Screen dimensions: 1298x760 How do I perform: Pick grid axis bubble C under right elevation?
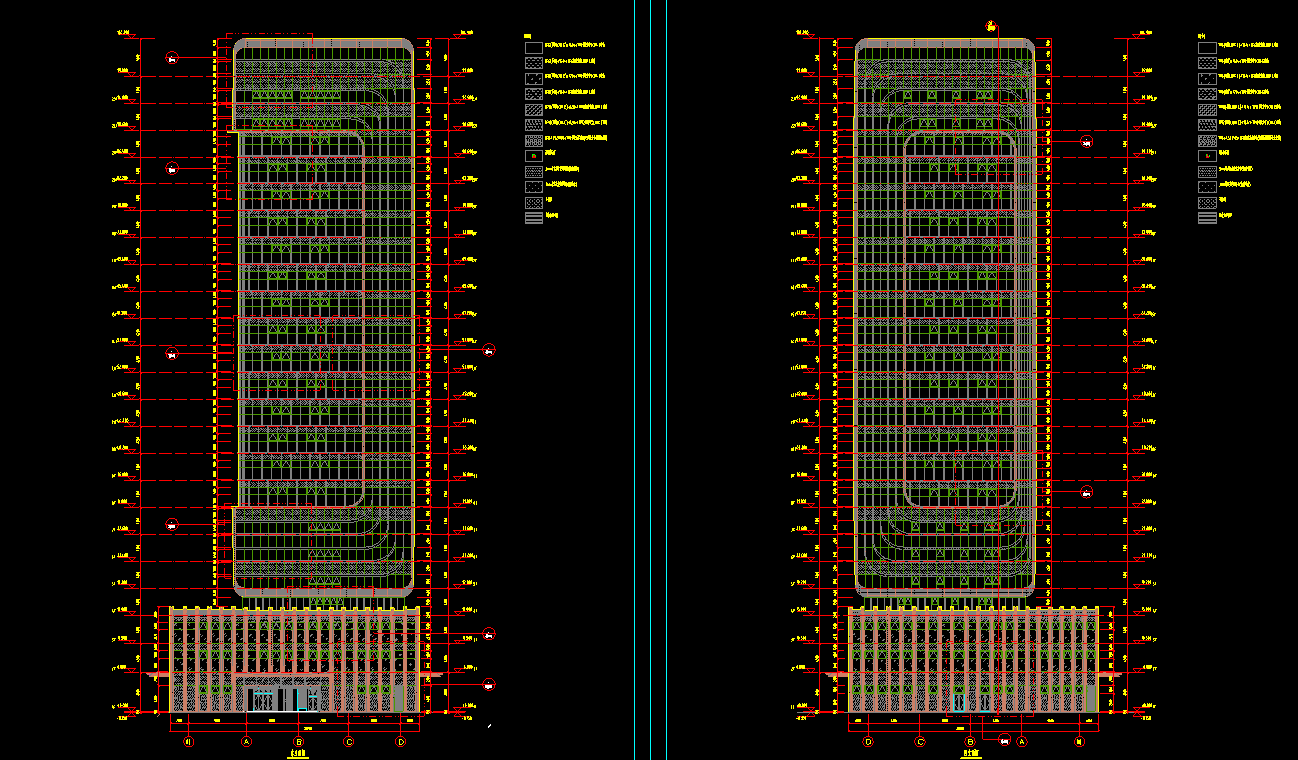point(920,742)
